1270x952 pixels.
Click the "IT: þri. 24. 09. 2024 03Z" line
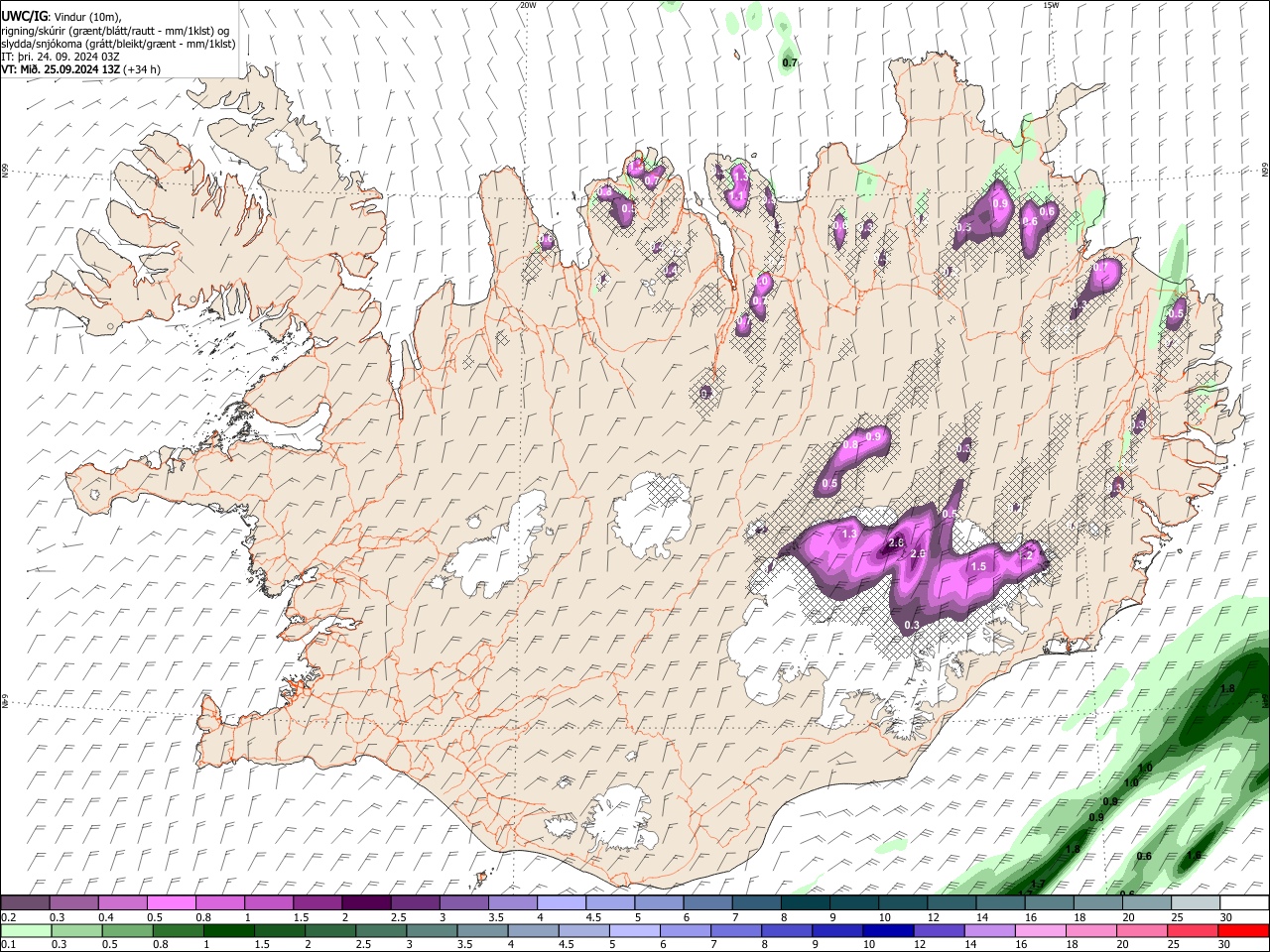pyautogui.click(x=62, y=57)
